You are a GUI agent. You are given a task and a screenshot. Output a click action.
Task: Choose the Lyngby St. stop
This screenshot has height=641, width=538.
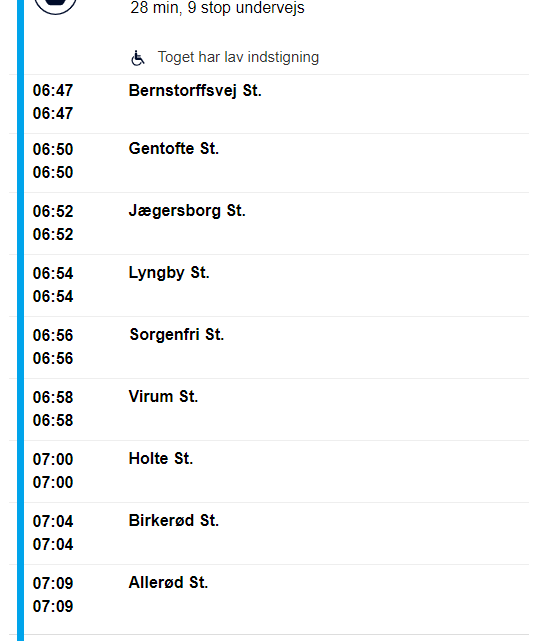pyautogui.click(x=169, y=273)
